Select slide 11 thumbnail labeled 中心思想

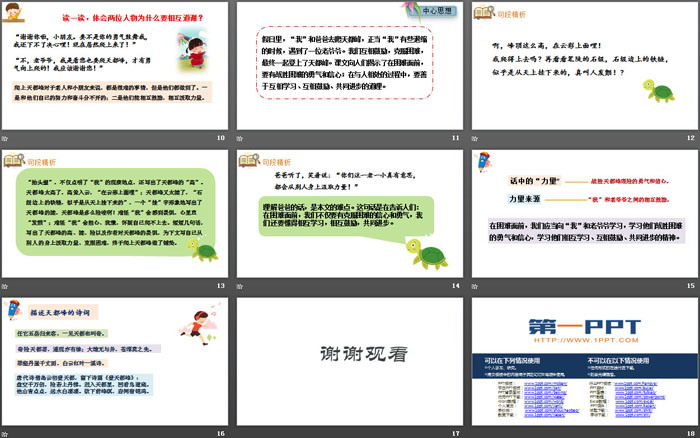[x=350, y=66]
